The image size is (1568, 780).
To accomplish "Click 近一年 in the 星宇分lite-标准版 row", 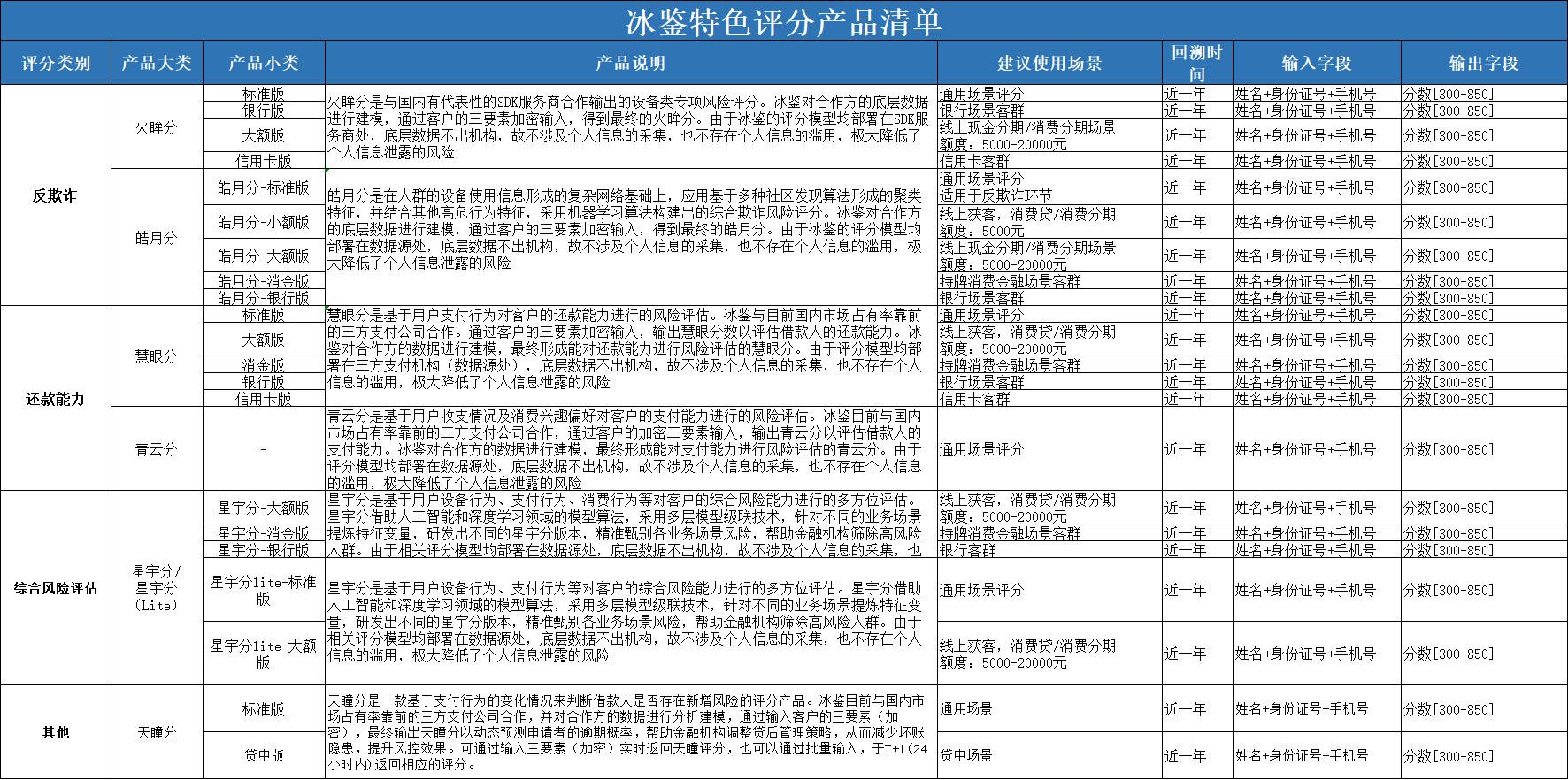I will [x=1197, y=590].
